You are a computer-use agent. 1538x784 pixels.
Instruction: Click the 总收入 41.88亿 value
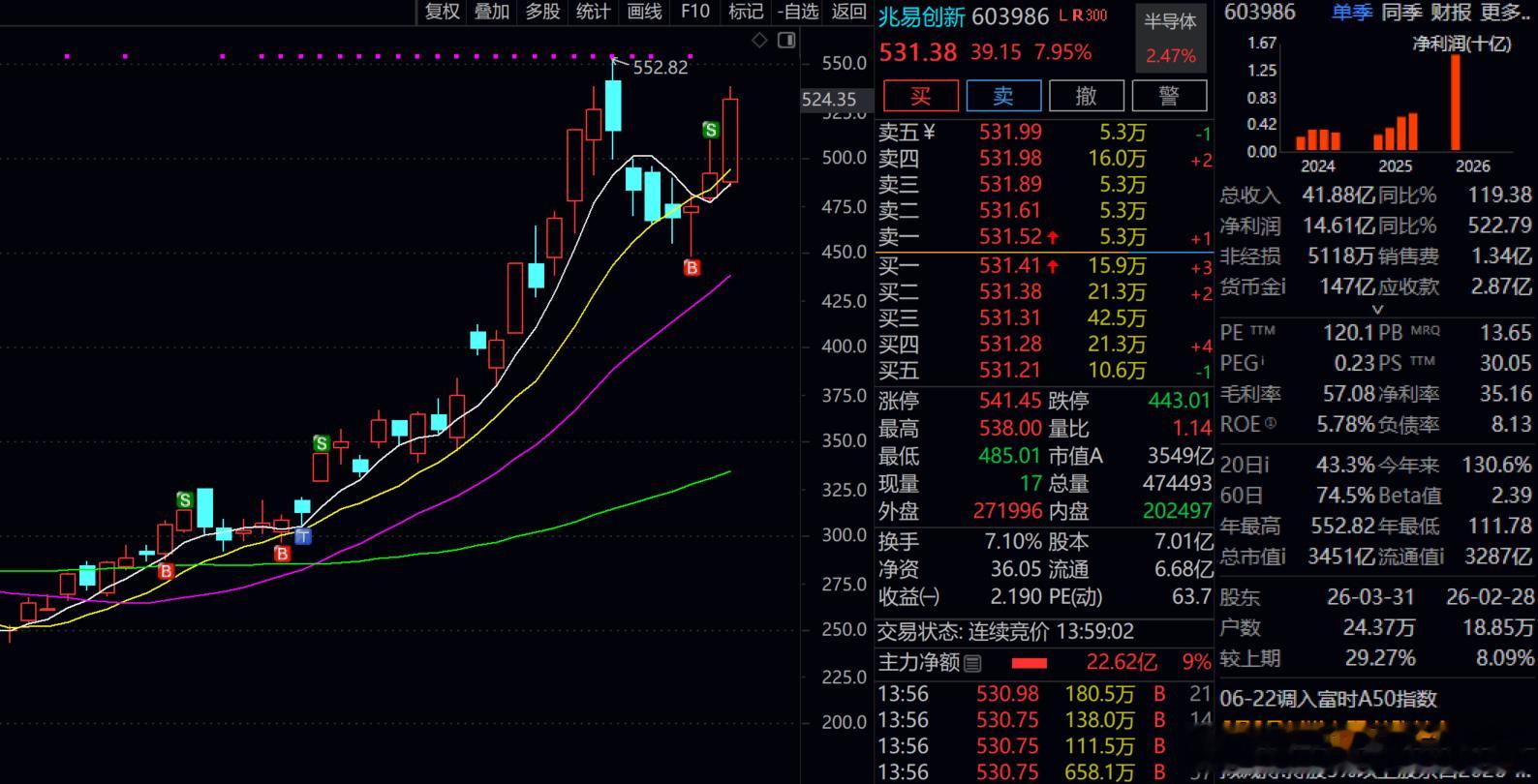click(1338, 195)
